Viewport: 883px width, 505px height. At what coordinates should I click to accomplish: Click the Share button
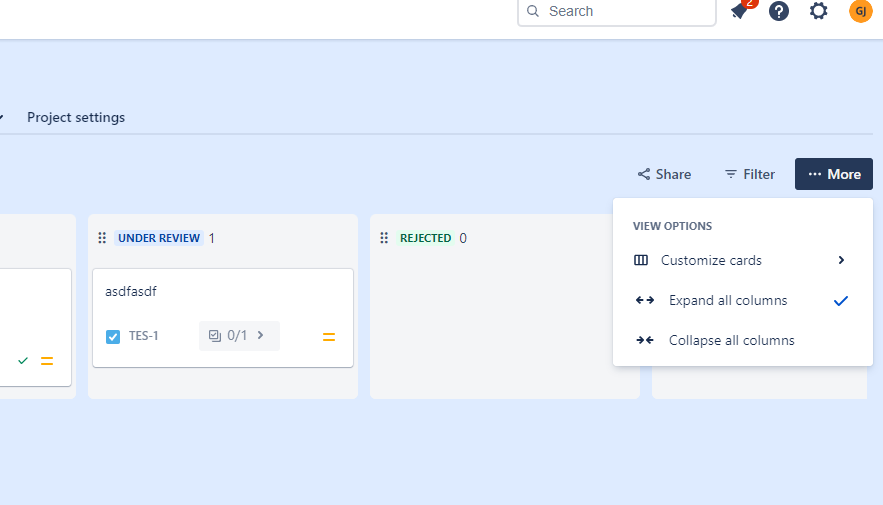(664, 174)
